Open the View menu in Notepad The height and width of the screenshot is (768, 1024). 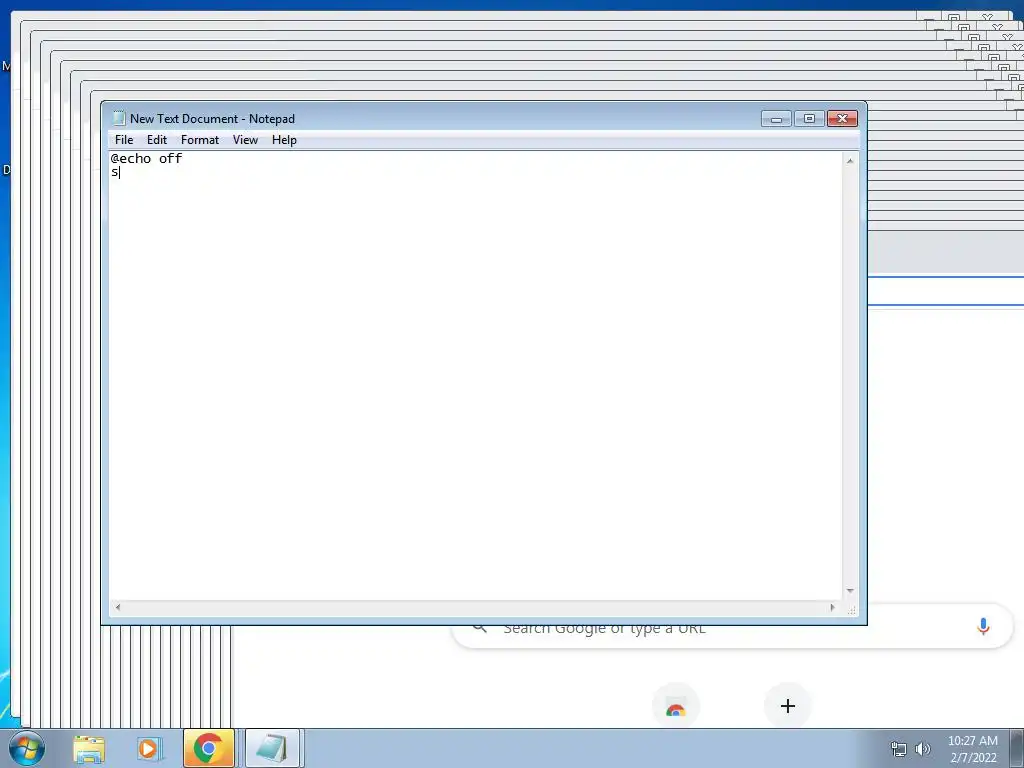[x=246, y=140]
